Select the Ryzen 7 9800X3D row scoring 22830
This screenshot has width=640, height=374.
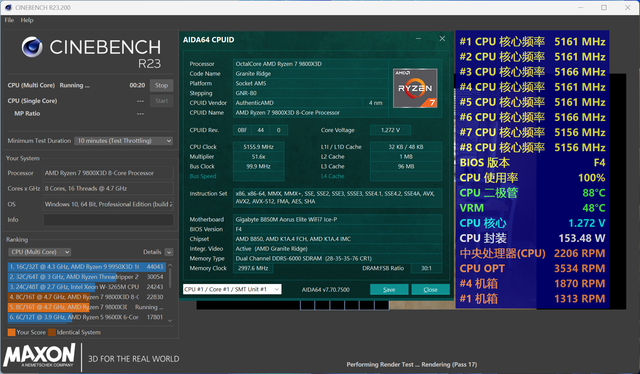87,297
